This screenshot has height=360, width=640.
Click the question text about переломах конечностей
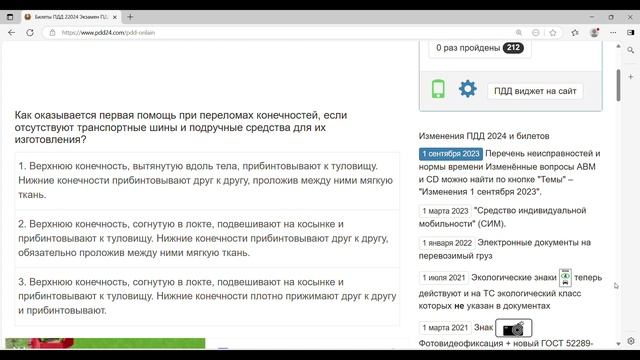pos(181,127)
